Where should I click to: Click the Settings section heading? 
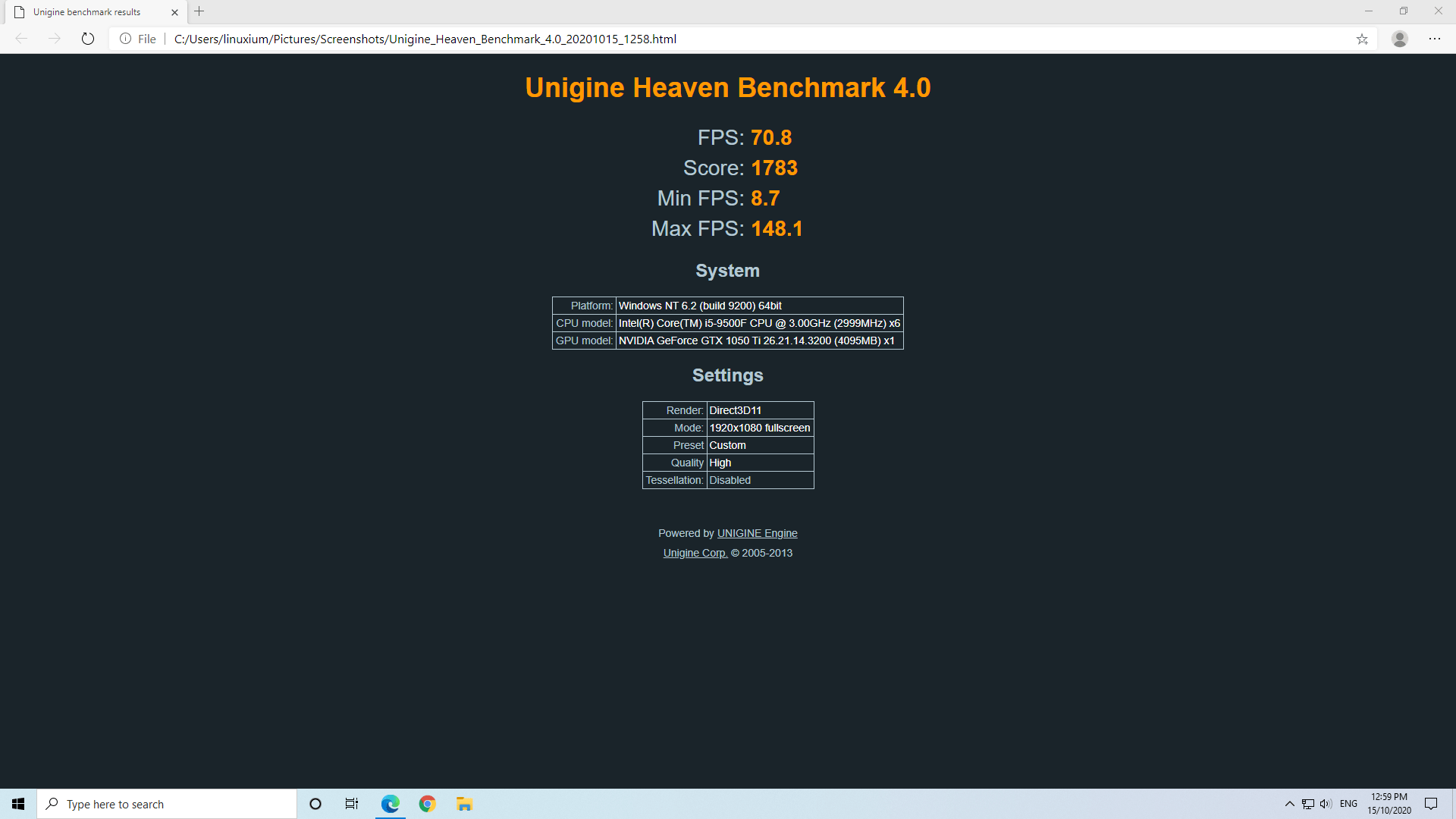pos(728,375)
